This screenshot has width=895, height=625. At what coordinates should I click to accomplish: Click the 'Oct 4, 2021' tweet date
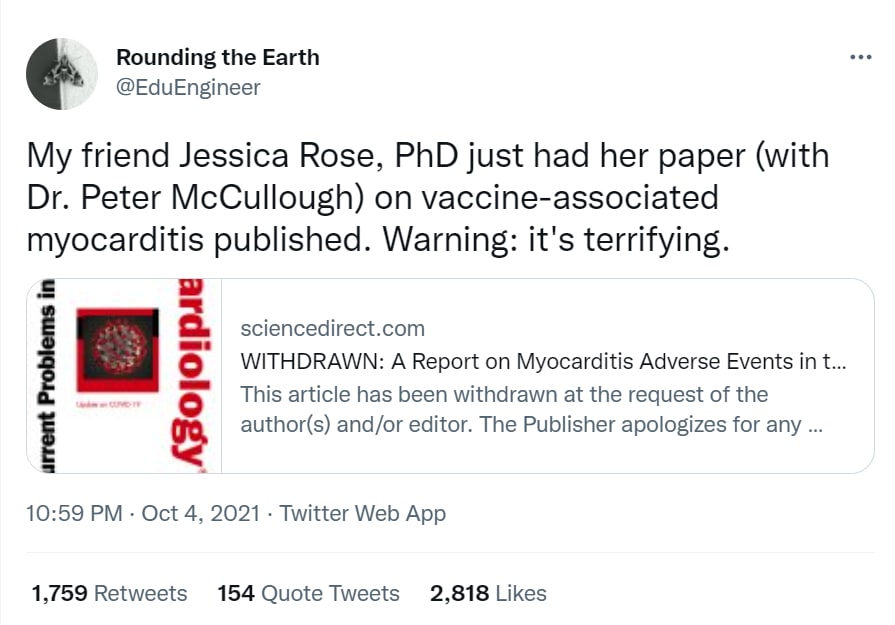click(x=200, y=514)
